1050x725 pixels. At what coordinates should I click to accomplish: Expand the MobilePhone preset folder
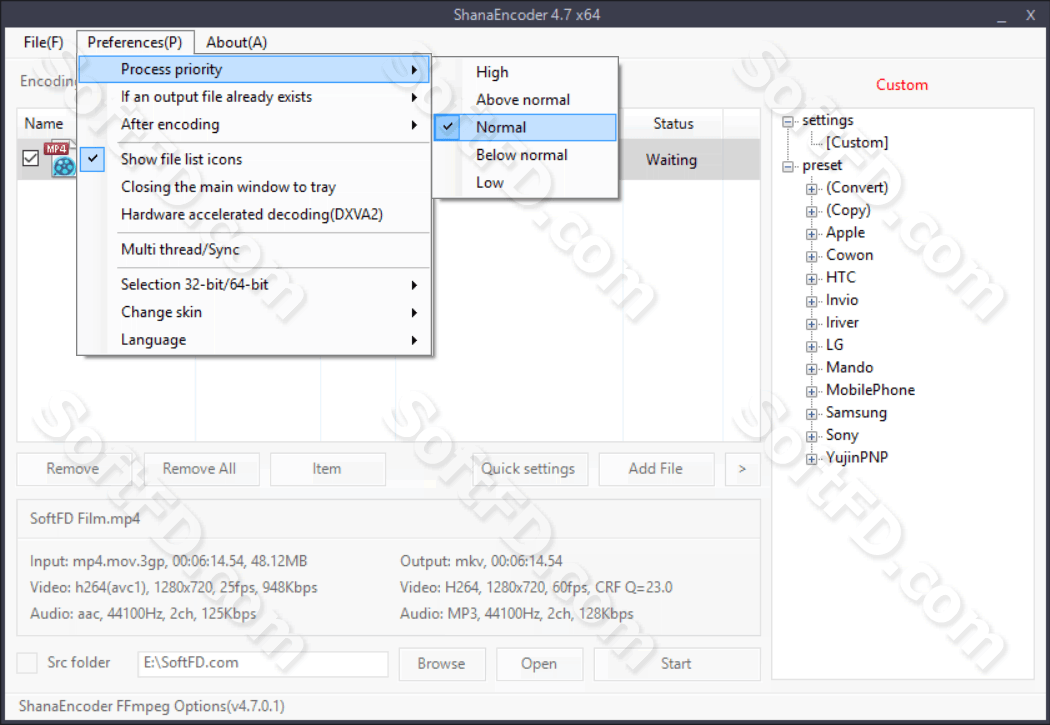pyautogui.click(x=812, y=391)
